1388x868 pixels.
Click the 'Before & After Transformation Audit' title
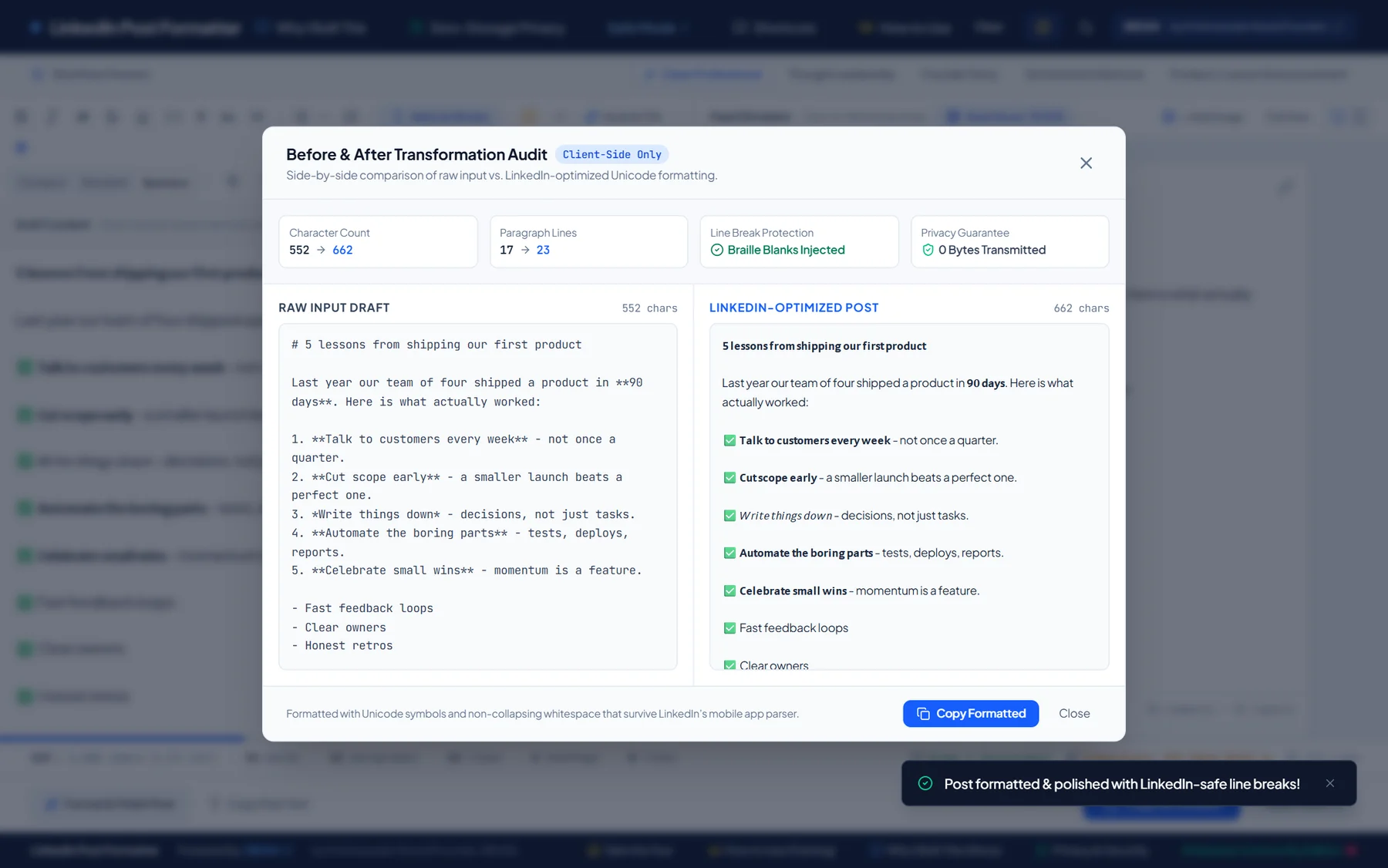click(416, 154)
